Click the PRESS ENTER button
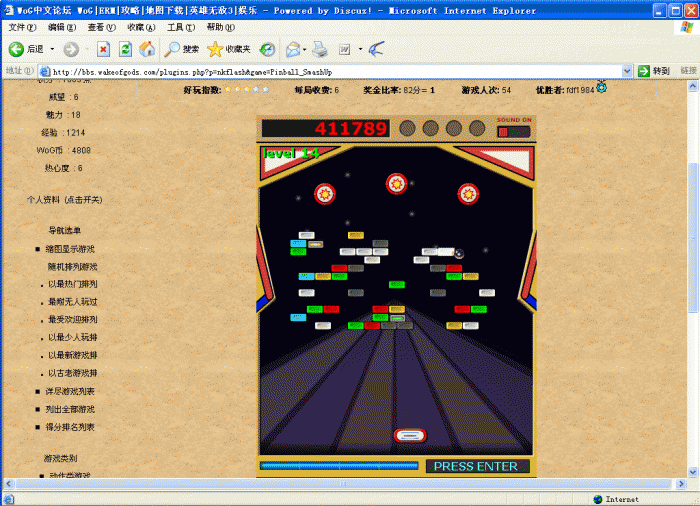This screenshot has width=700, height=506. [x=476, y=466]
